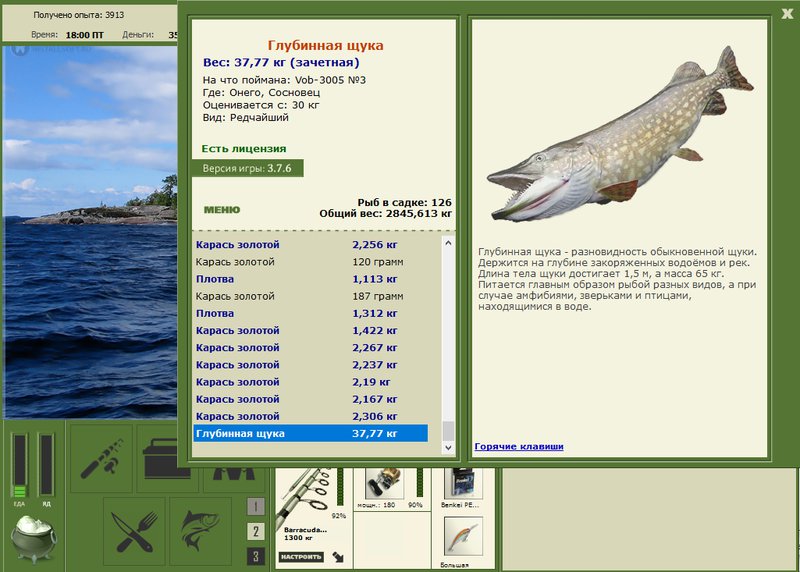Select Карась золотой 2,306 кг row
800x572 pixels.
point(311,416)
